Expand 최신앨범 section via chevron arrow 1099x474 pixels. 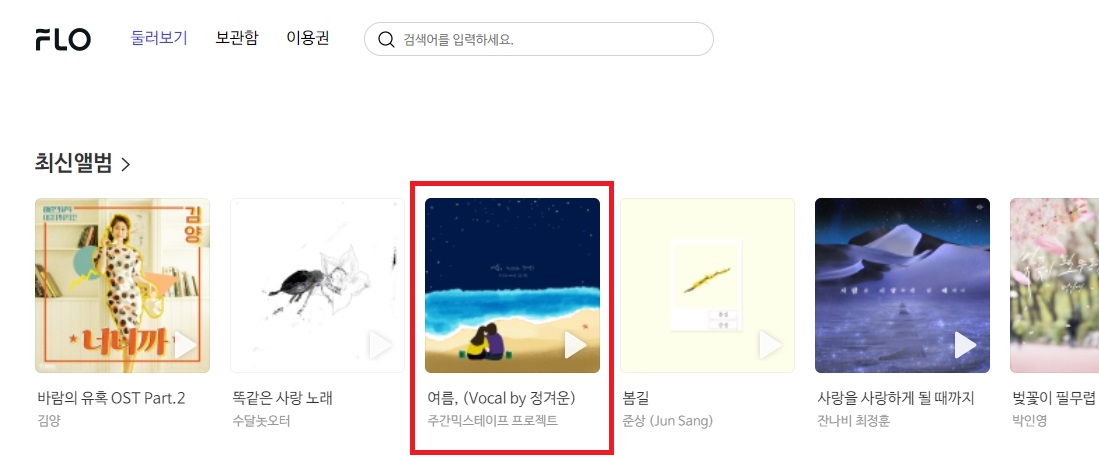[x=125, y=165]
